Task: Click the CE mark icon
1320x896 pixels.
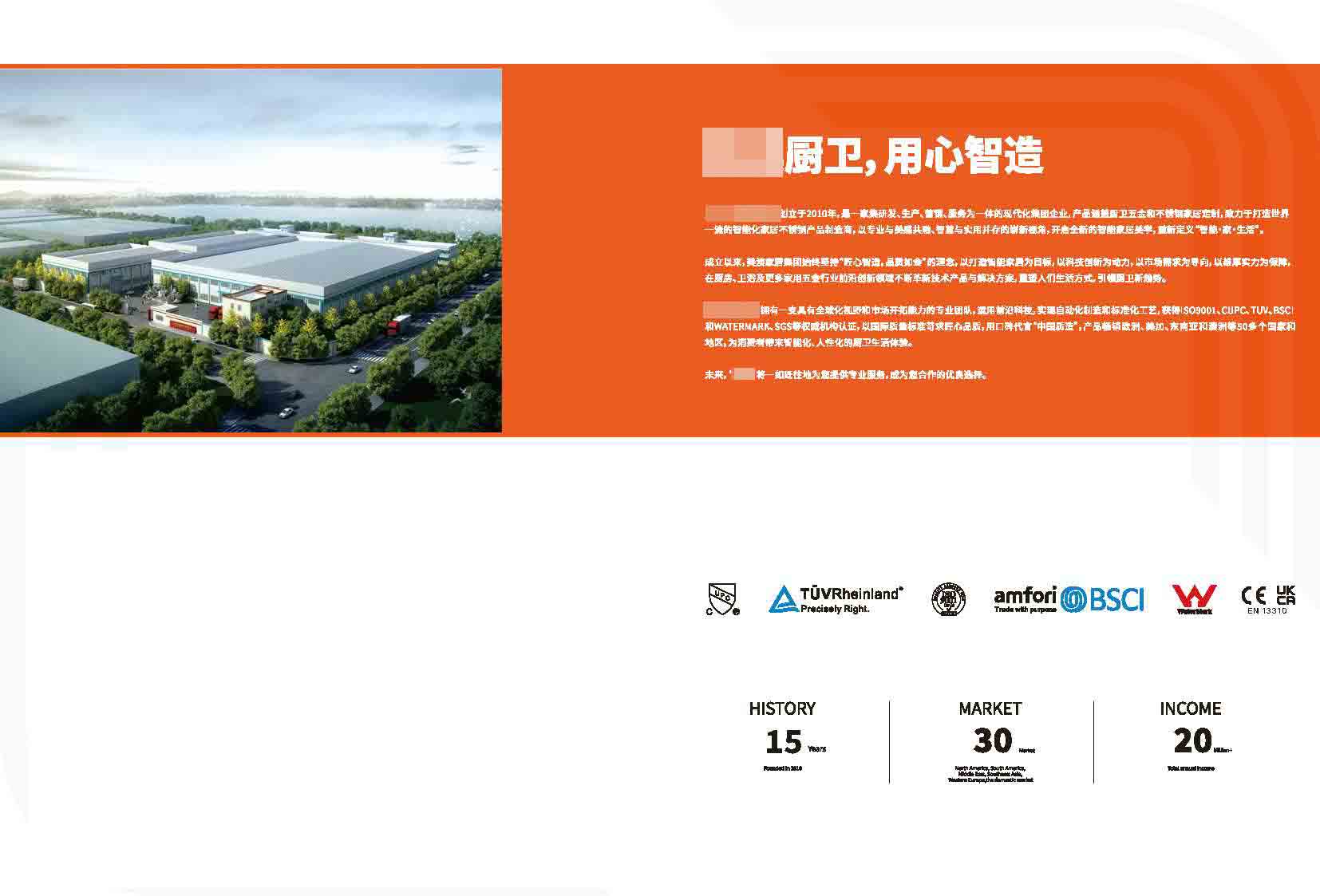Action: coord(1255,595)
